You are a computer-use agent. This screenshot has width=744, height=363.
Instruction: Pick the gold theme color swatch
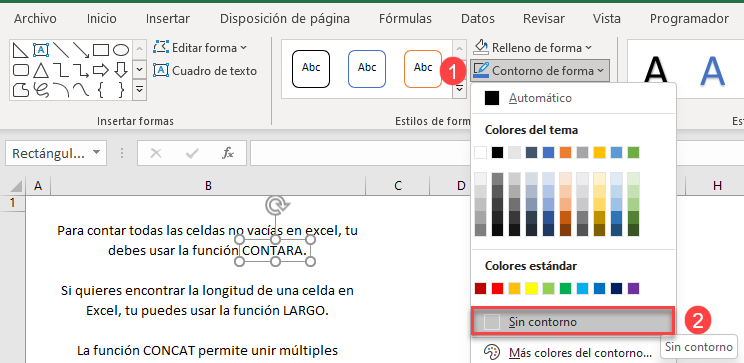[x=599, y=152]
